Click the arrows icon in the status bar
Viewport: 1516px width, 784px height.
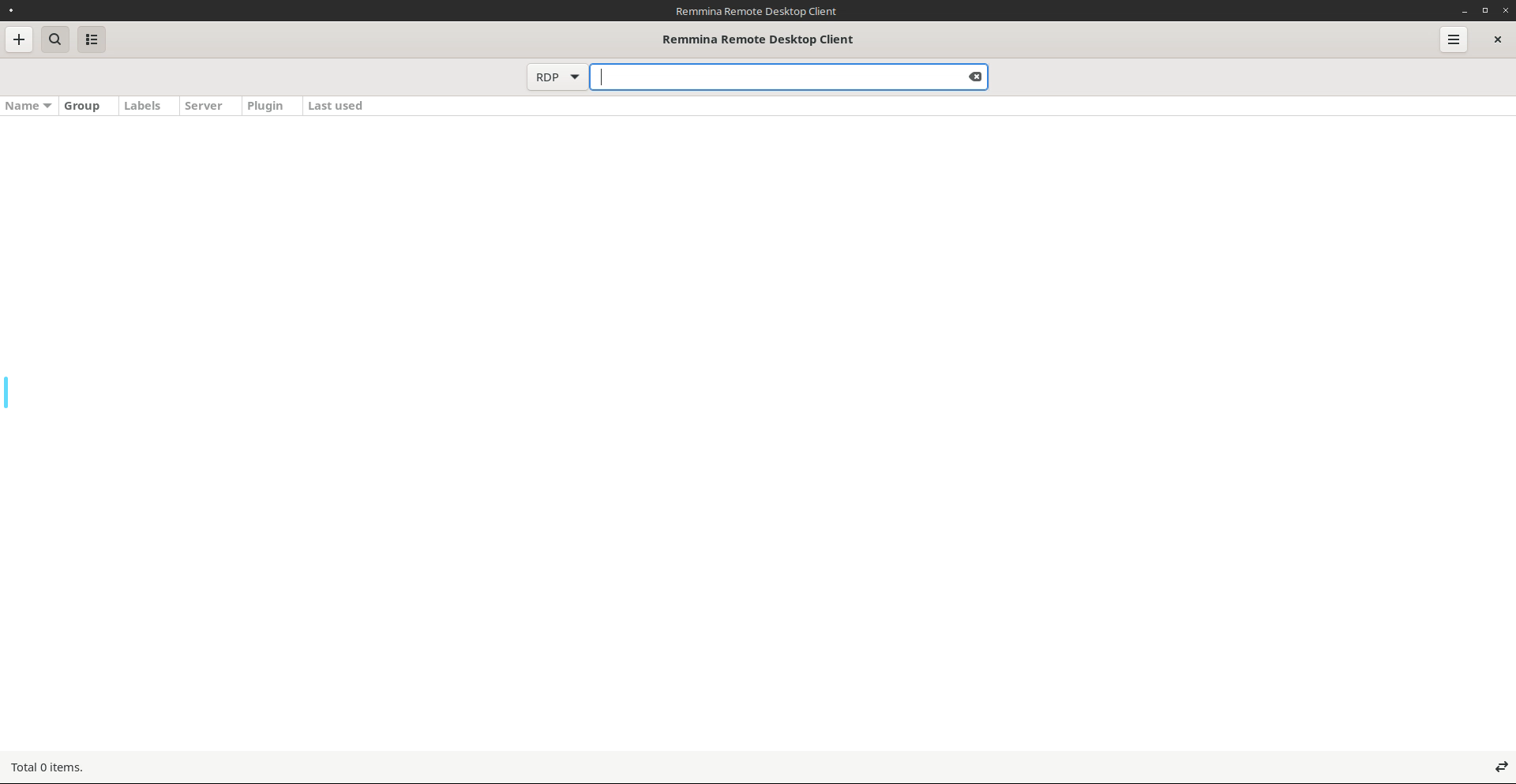tap(1501, 767)
